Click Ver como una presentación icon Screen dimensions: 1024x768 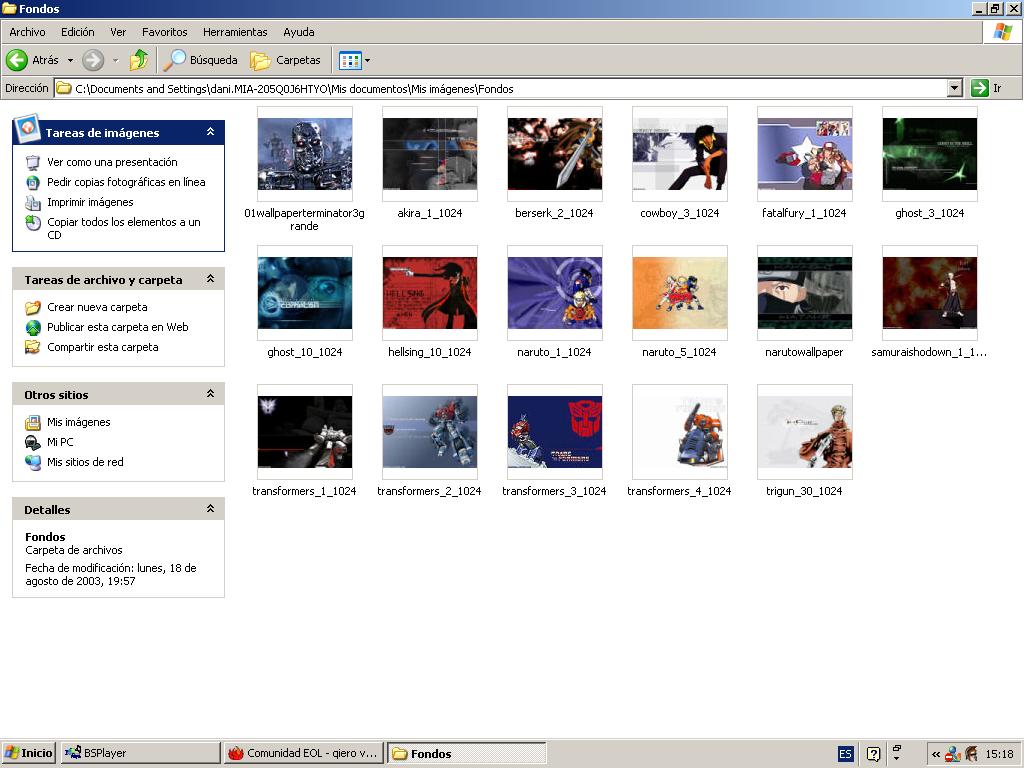(33, 162)
